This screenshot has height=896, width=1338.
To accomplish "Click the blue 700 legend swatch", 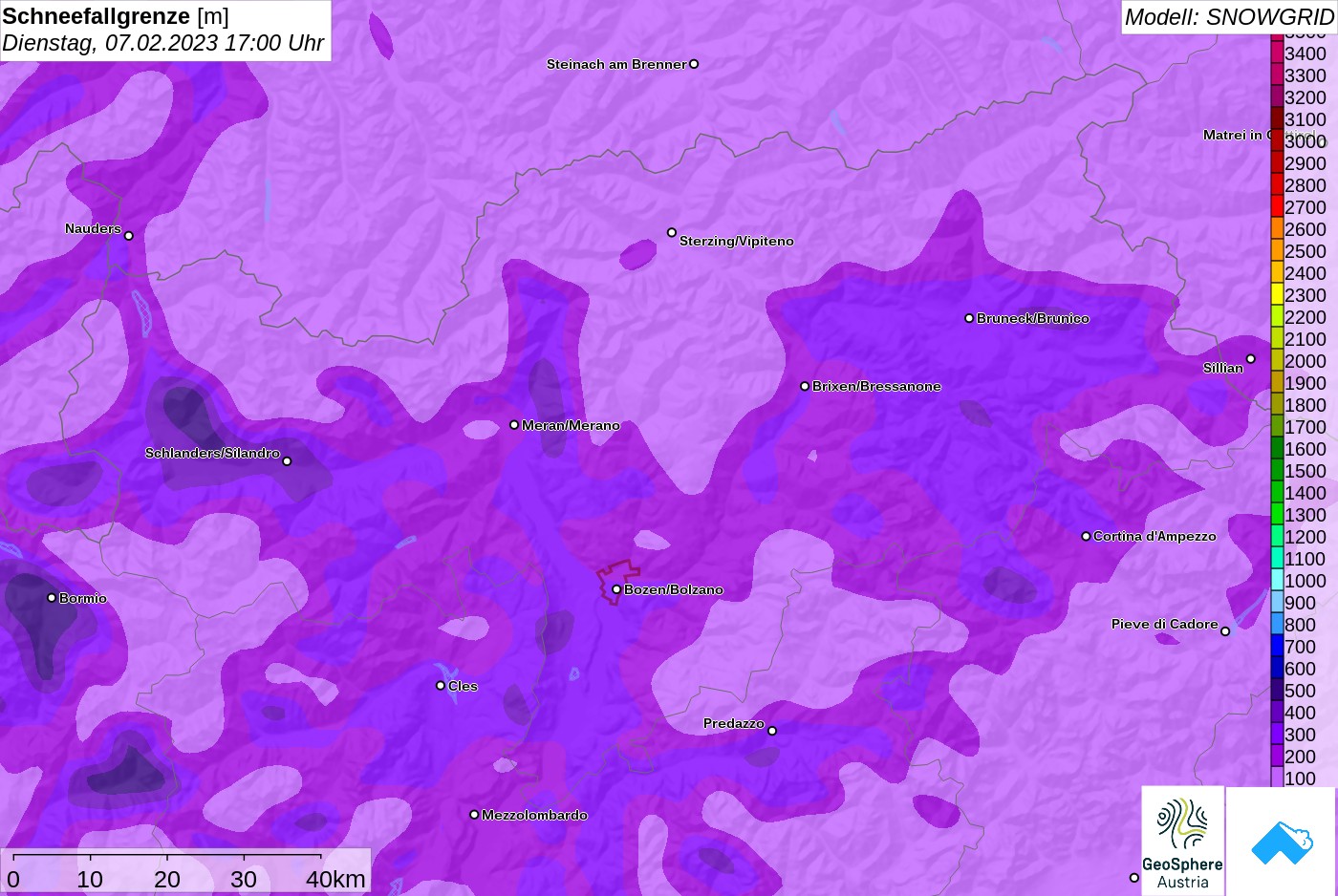I will [x=1277, y=646].
